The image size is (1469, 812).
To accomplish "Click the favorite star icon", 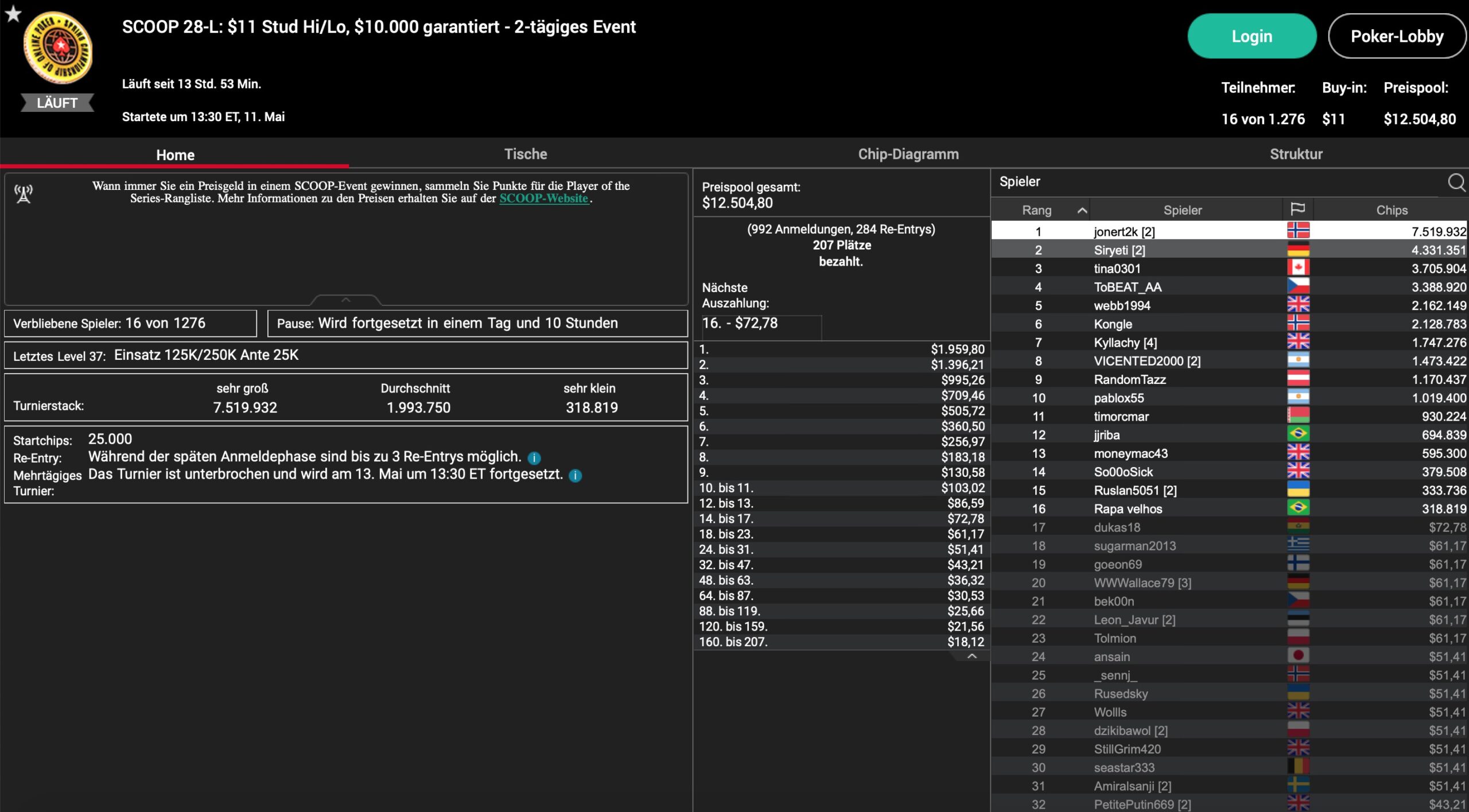I will tap(13, 13).
